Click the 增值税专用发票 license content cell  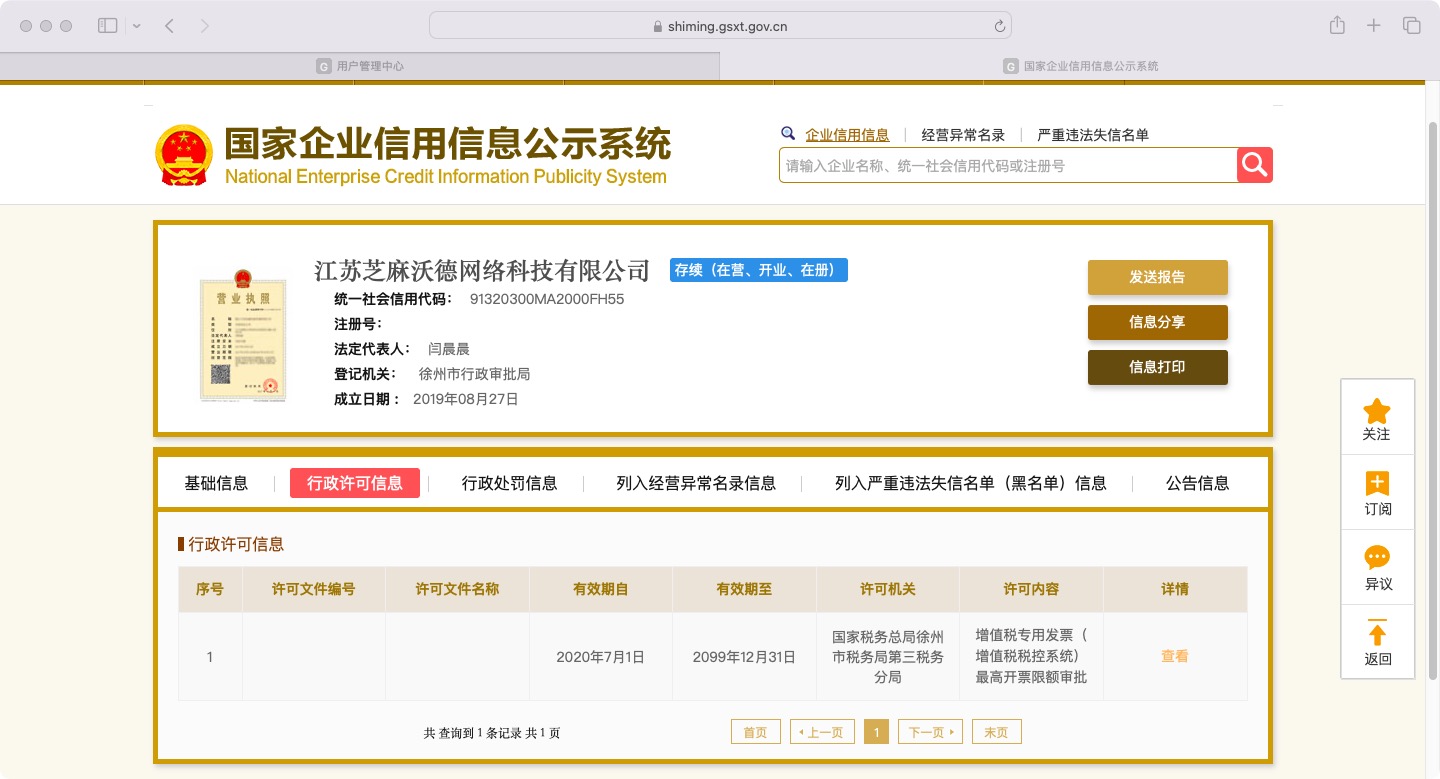(1031, 657)
